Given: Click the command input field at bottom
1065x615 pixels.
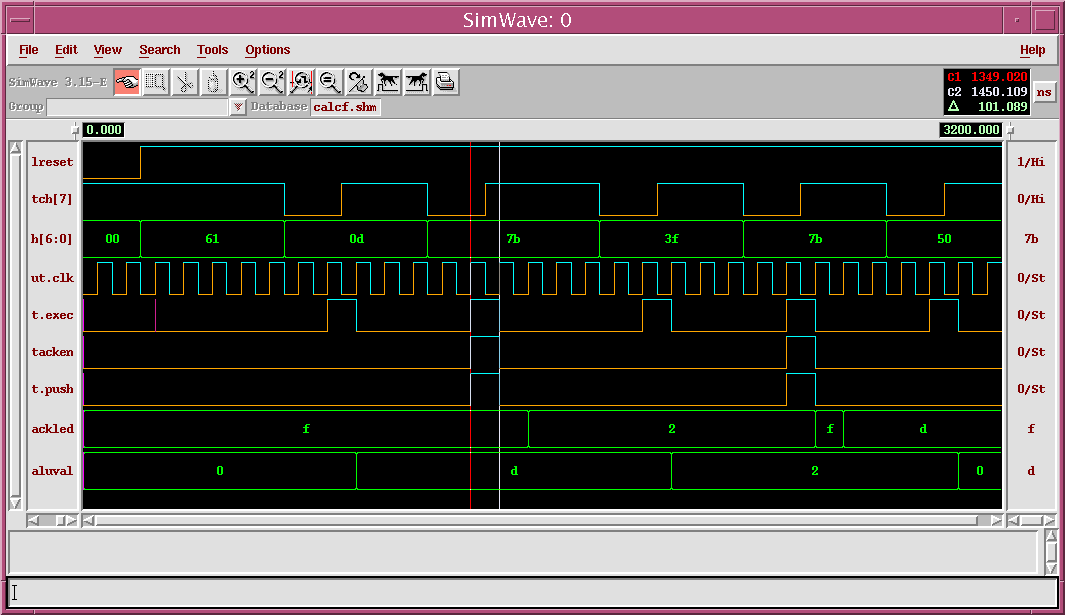Looking at the screenshot, I should [532, 592].
